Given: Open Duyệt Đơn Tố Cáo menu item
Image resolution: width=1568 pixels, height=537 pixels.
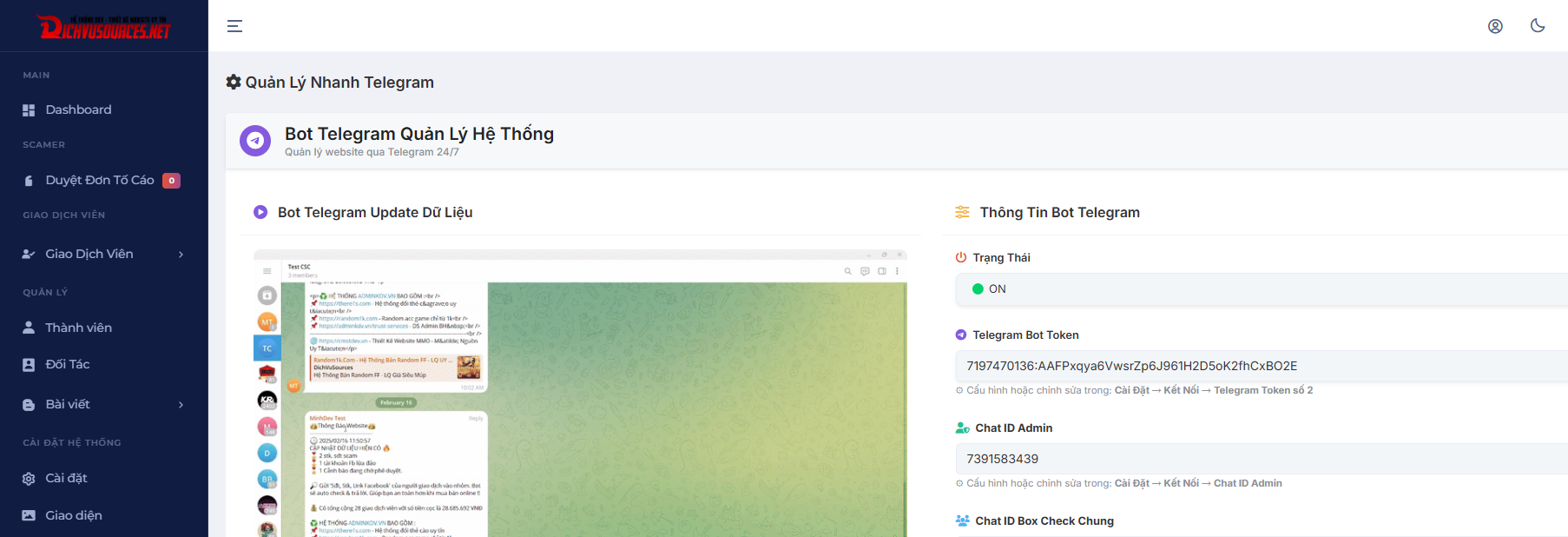Looking at the screenshot, I should click(99, 180).
